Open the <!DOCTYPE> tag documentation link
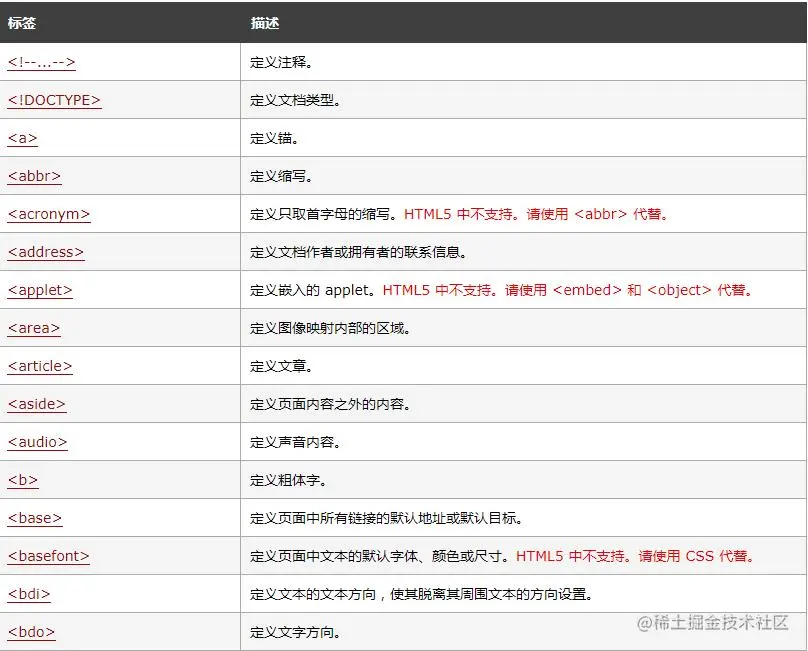The image size is (808, 651). click(x=53, y=100)
